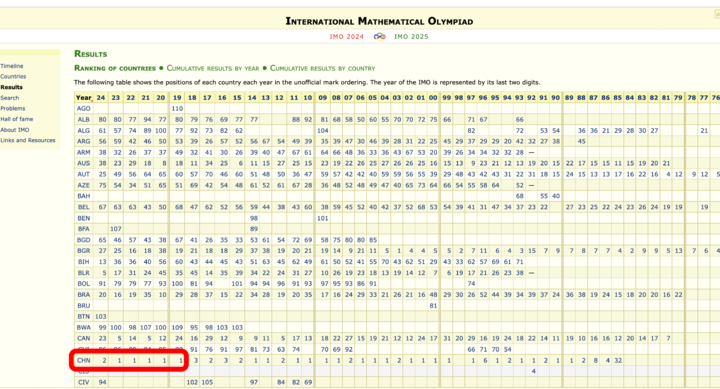Switch to Cumulative results by year
The width and height of the screenshot is (720, 389).
click(x=213, y=68)
